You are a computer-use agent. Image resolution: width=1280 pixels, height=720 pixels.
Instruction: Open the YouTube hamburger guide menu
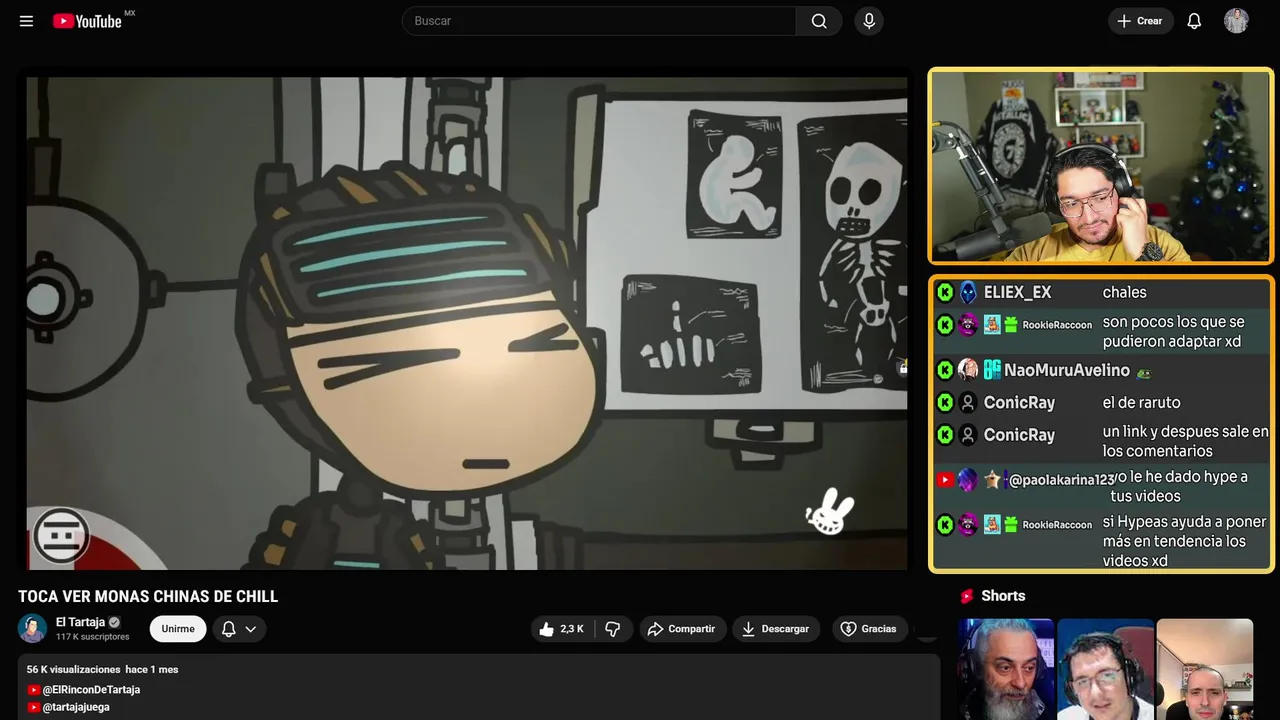tap(26, 21)
